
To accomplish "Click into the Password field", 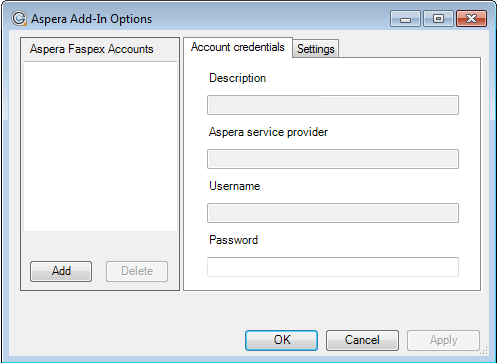I will pos(333,267).
